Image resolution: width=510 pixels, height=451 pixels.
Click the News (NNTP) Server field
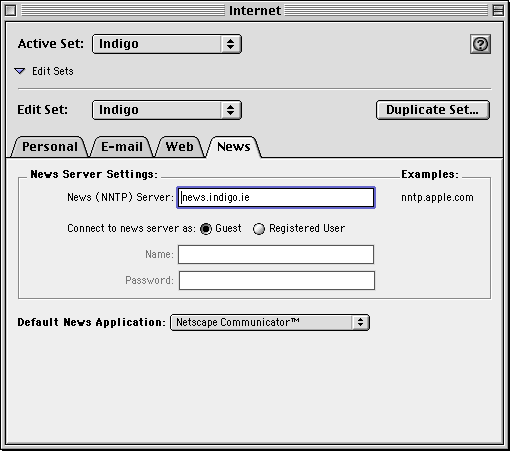[276, 198]
